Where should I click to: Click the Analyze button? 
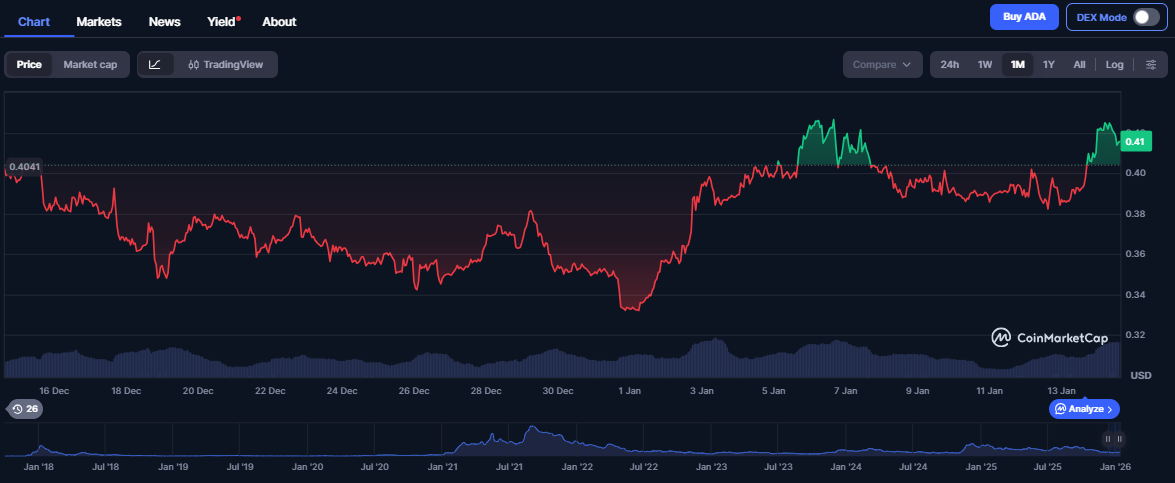[1084, 409]
